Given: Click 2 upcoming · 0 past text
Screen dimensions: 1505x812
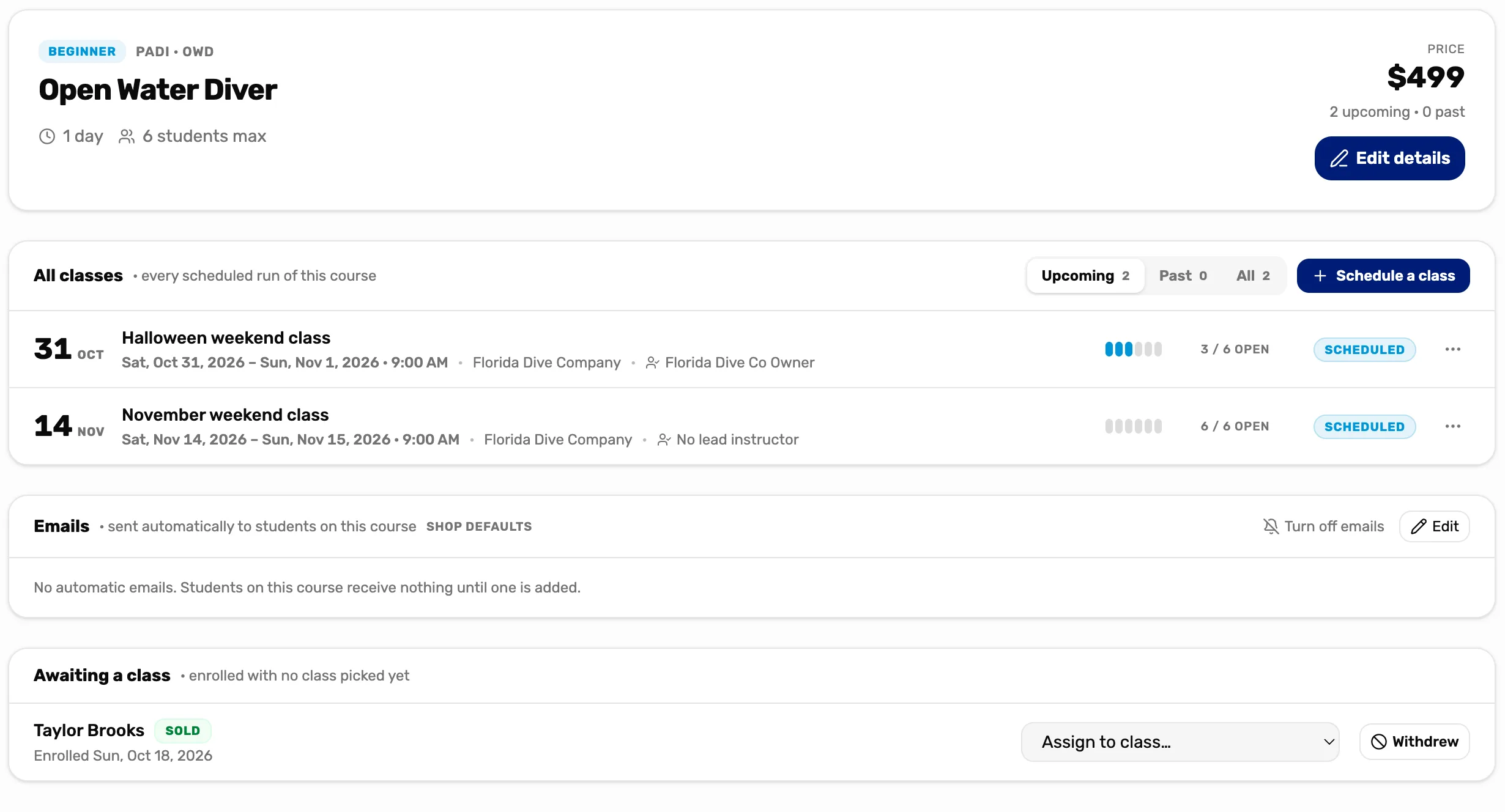Looking at the screenshot, I should pos(1397,112).
